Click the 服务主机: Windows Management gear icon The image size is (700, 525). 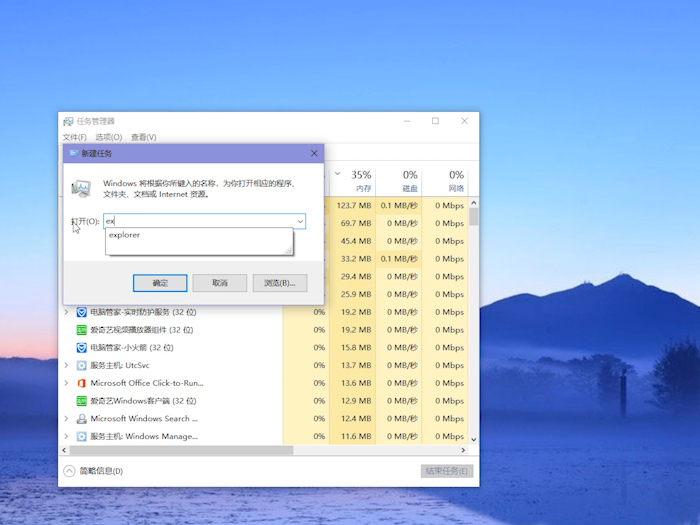coord(82,437)
